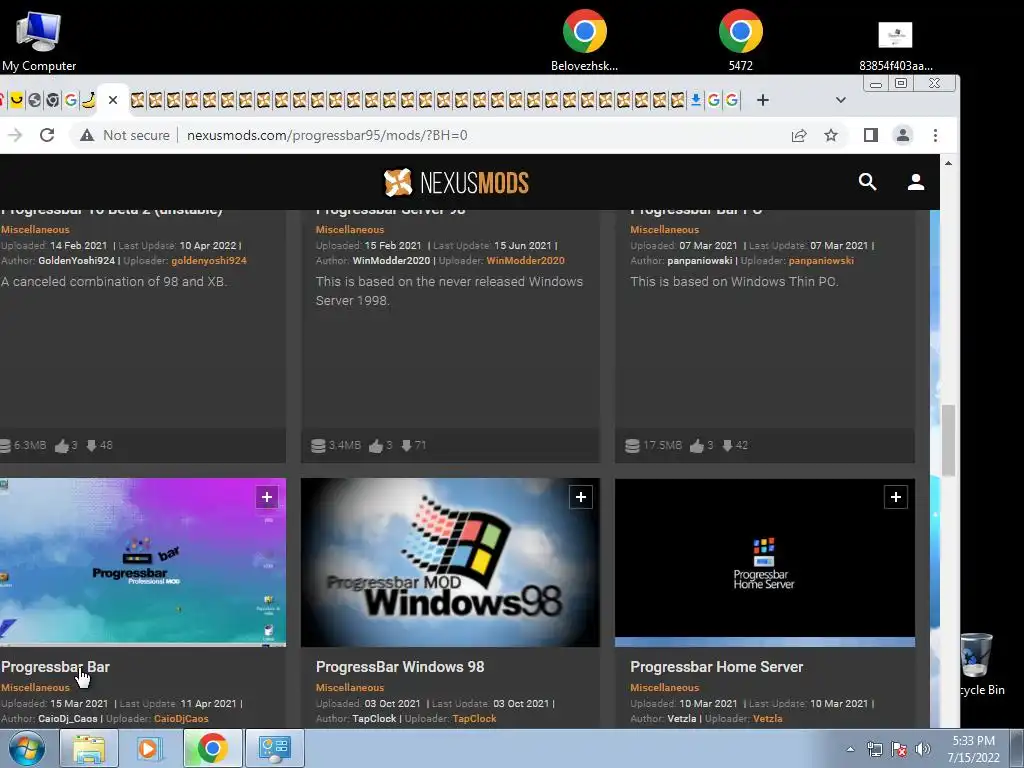Click Miscellaneous category under Progressbar Home Server
1024x768 pixels.
pos(664,688)
